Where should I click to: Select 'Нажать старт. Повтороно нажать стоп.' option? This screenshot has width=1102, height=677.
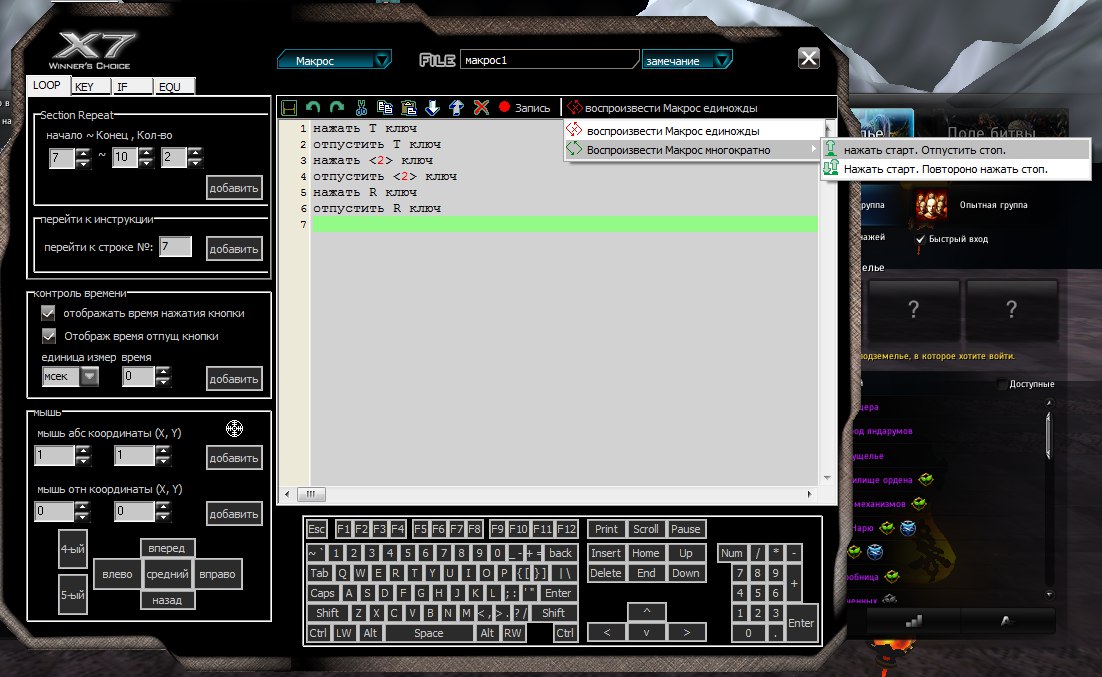(x=945, y=170)
